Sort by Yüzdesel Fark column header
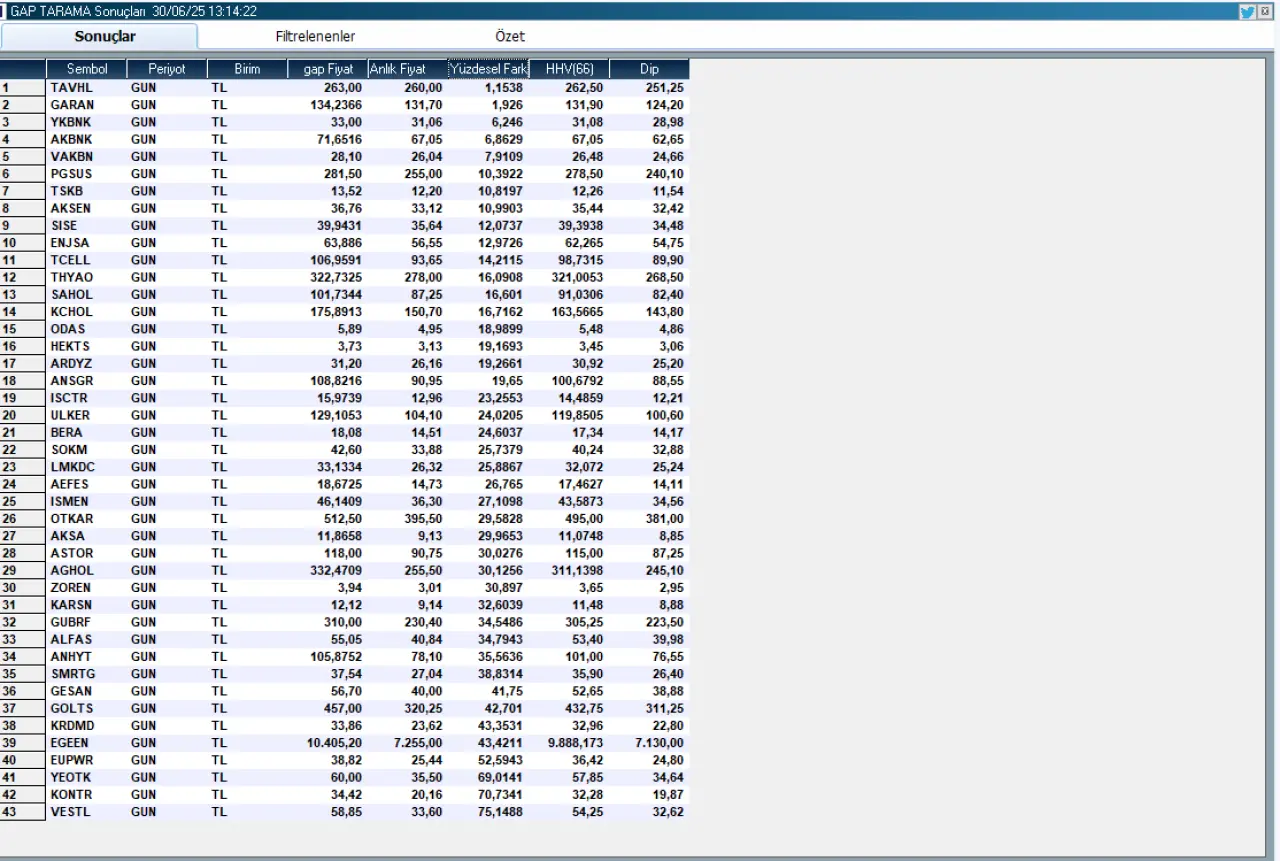Viewport: 1280px width, 861px height. (488, 69)
